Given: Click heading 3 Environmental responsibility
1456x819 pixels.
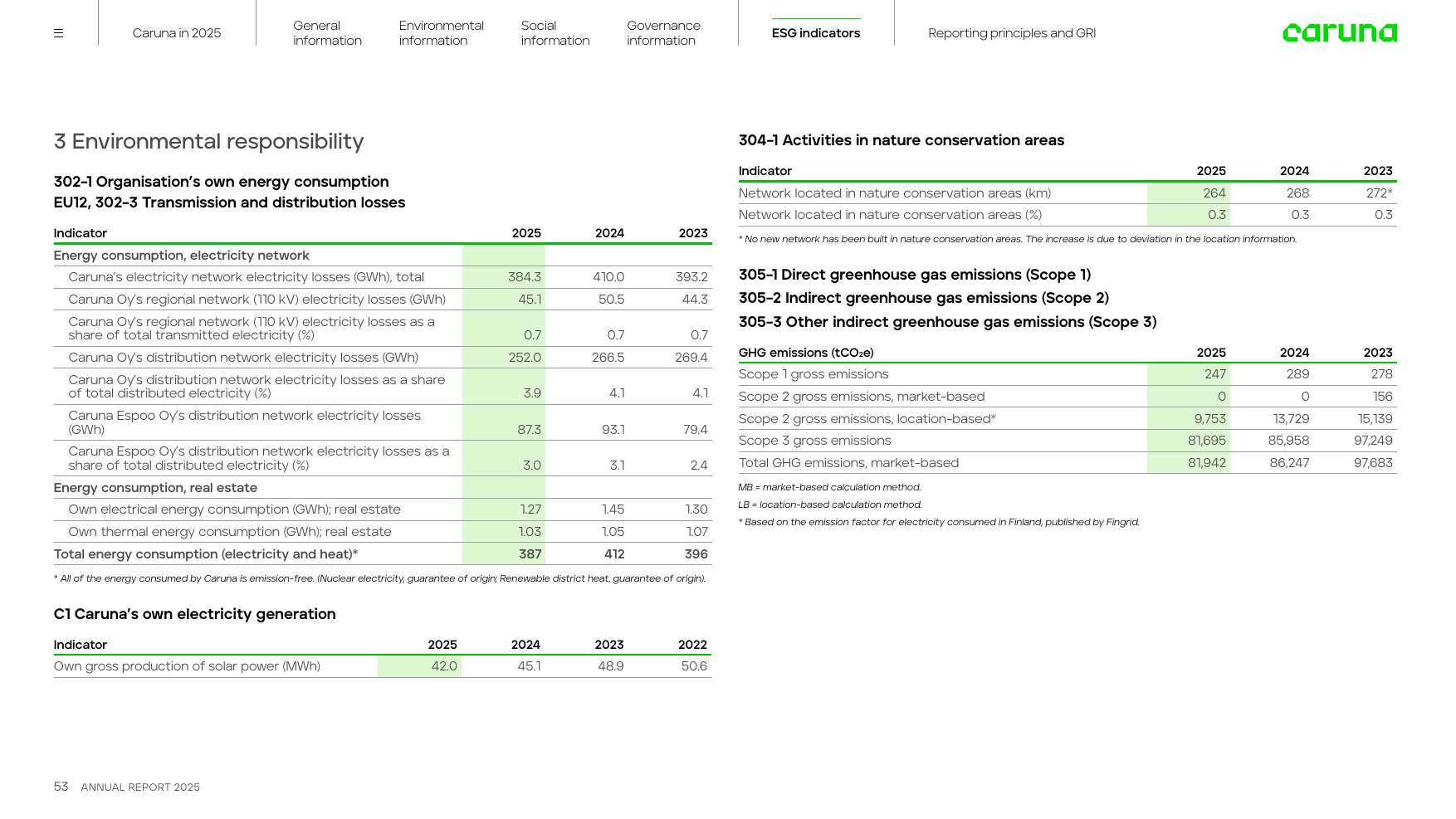Looking at the screenshot, I should (208, 141).
